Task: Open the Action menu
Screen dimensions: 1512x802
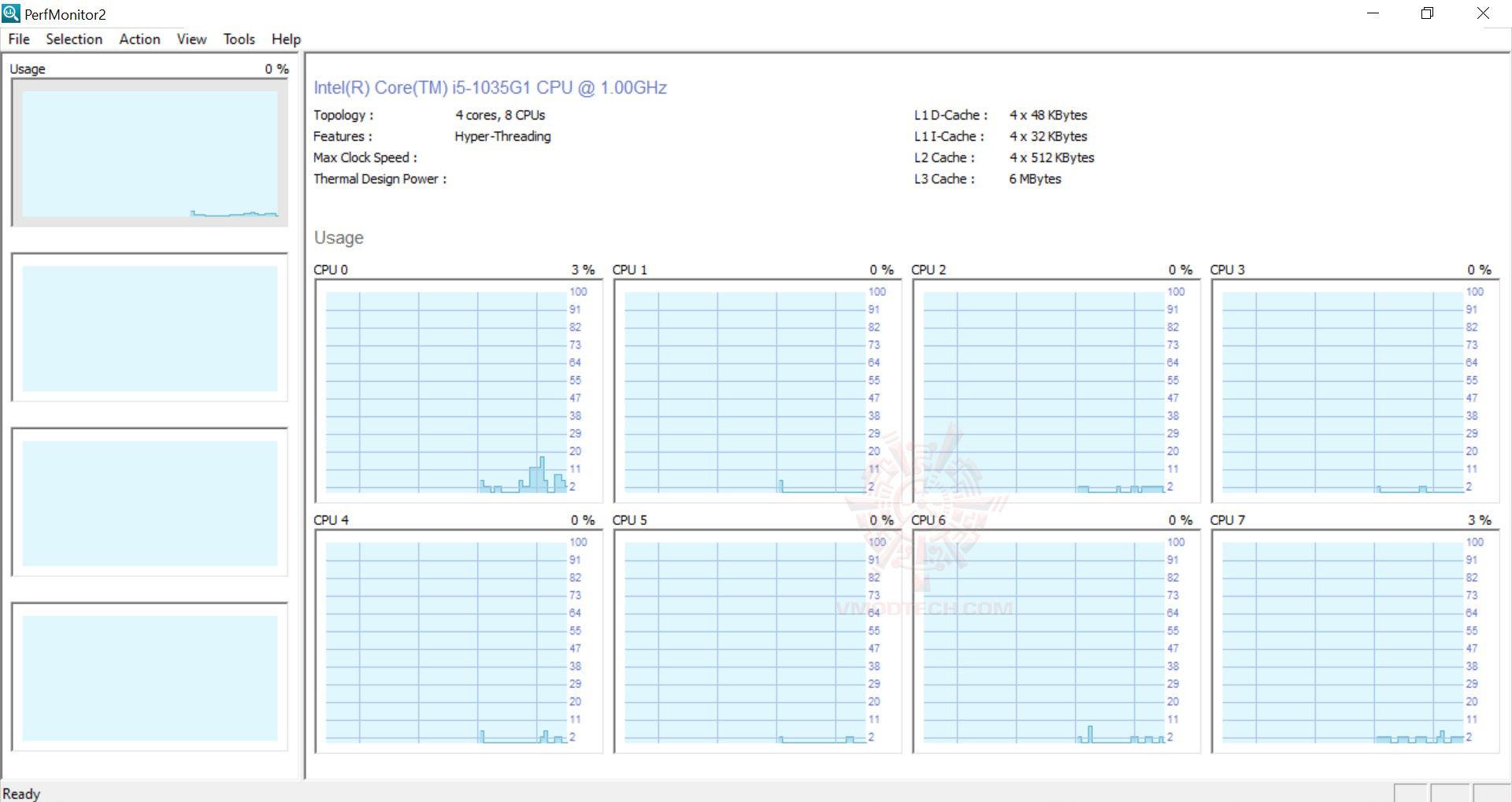Action: [x=139, y=39]
